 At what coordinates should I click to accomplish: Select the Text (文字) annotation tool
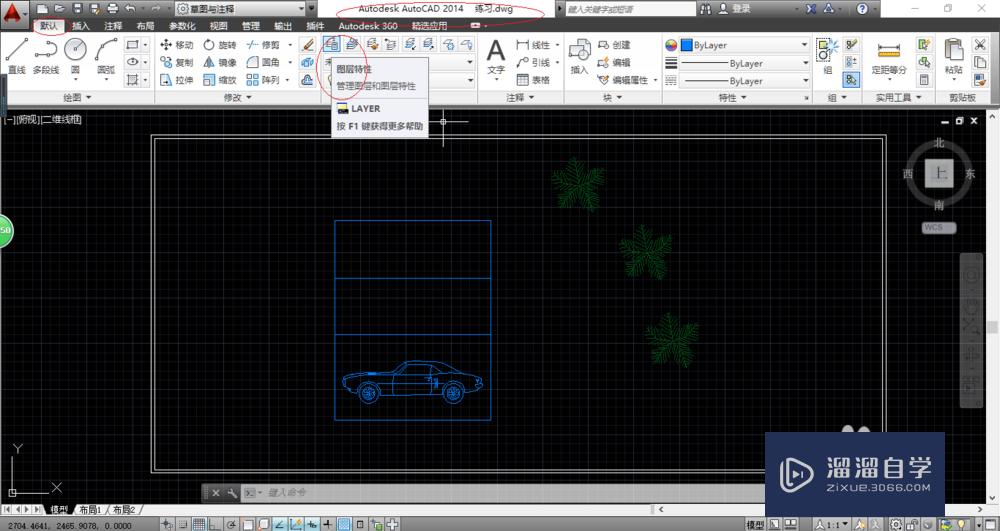tap(496, 54)
